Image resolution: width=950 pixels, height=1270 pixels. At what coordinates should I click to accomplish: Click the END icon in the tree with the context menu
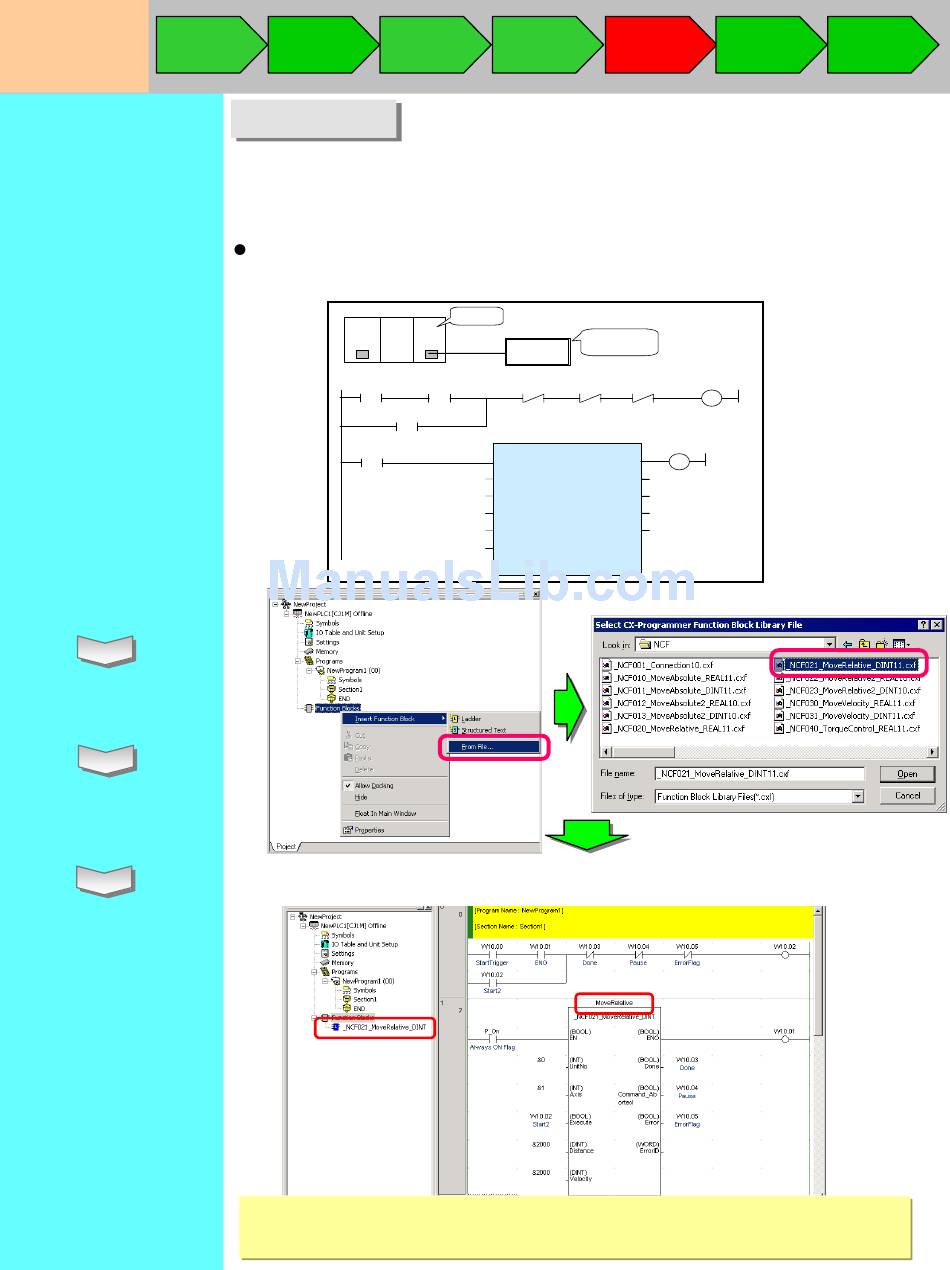pos(331,698)
